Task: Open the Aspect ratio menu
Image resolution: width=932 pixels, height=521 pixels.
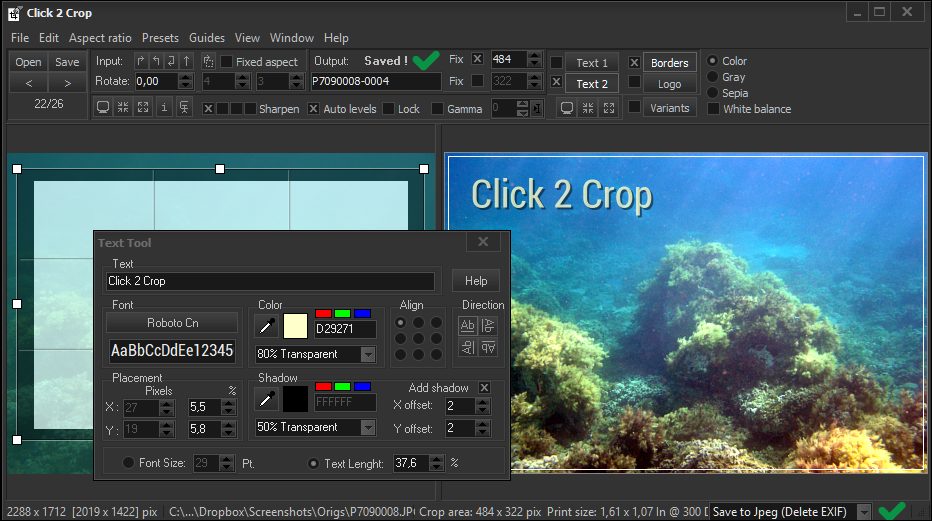Action: (x=100, y=38)
